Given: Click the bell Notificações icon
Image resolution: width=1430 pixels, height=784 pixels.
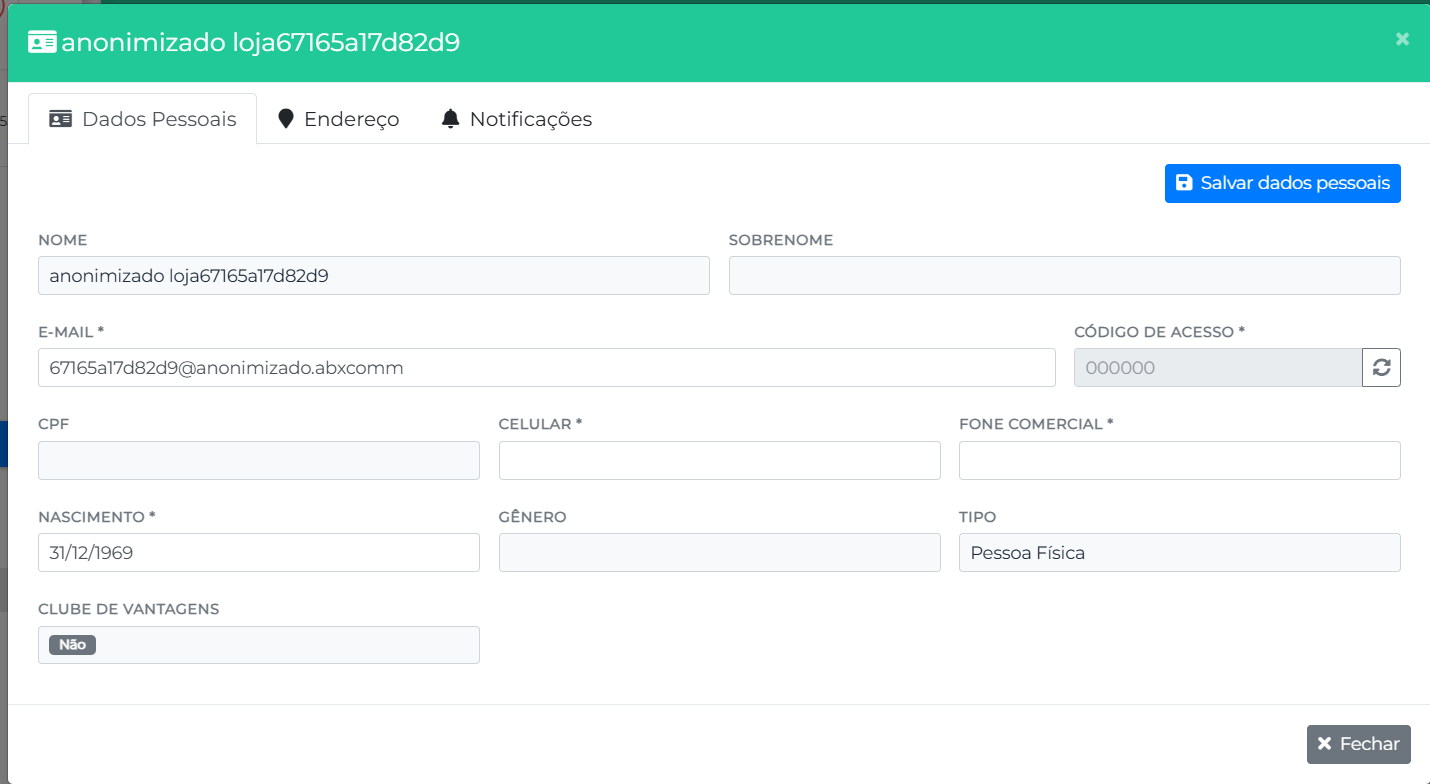Looking at the screenshot, I should coord(451,119).
